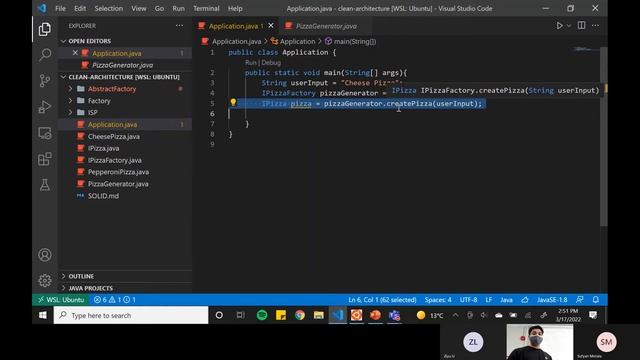Open the Accounts menu icon

coord(44,255)
